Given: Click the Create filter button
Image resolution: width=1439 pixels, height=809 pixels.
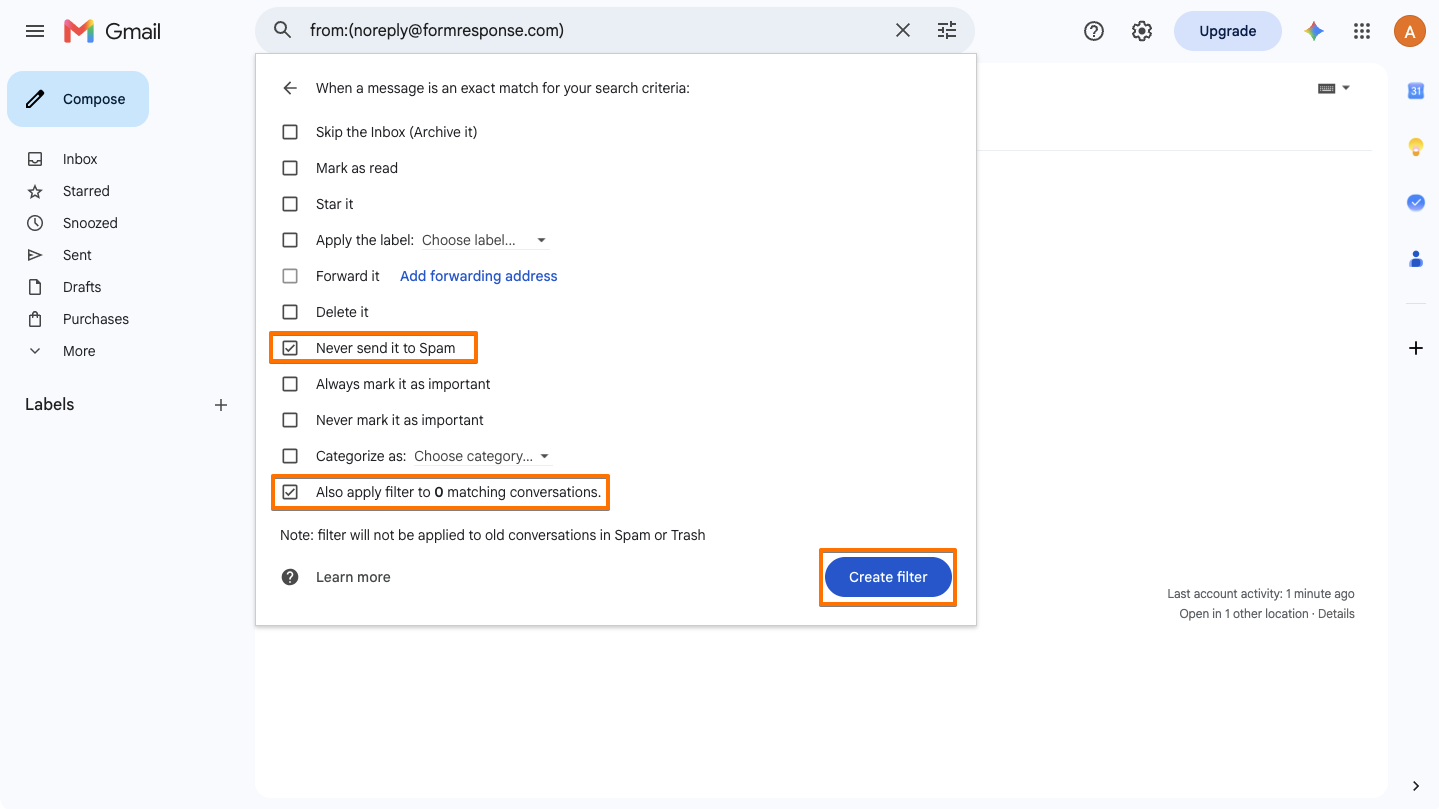Looking at the screenshot, I should point(888,577).
